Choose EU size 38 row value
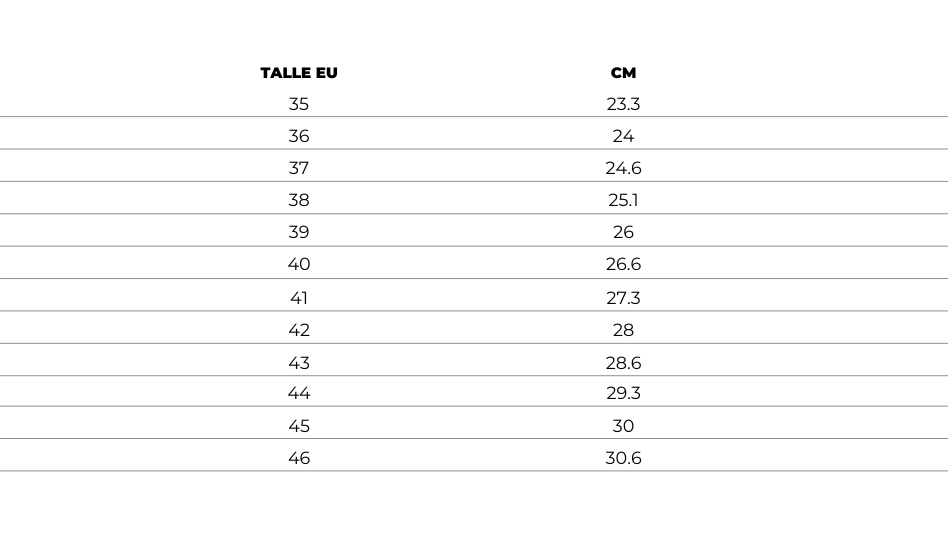The width and height of the screenshot is (948, 557). click(299, 200)
